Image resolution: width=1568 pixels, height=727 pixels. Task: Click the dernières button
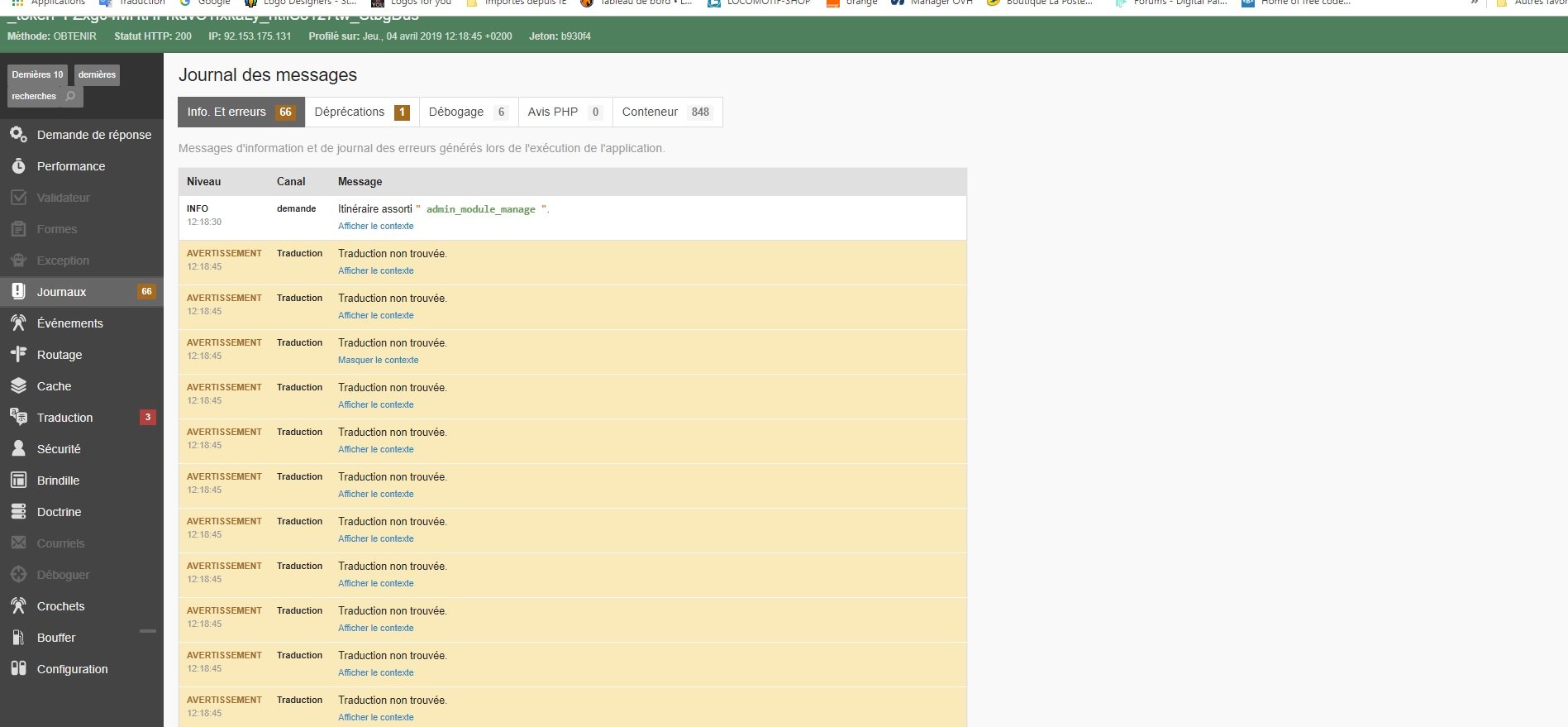pyautogui.click(x=97, y=74)
